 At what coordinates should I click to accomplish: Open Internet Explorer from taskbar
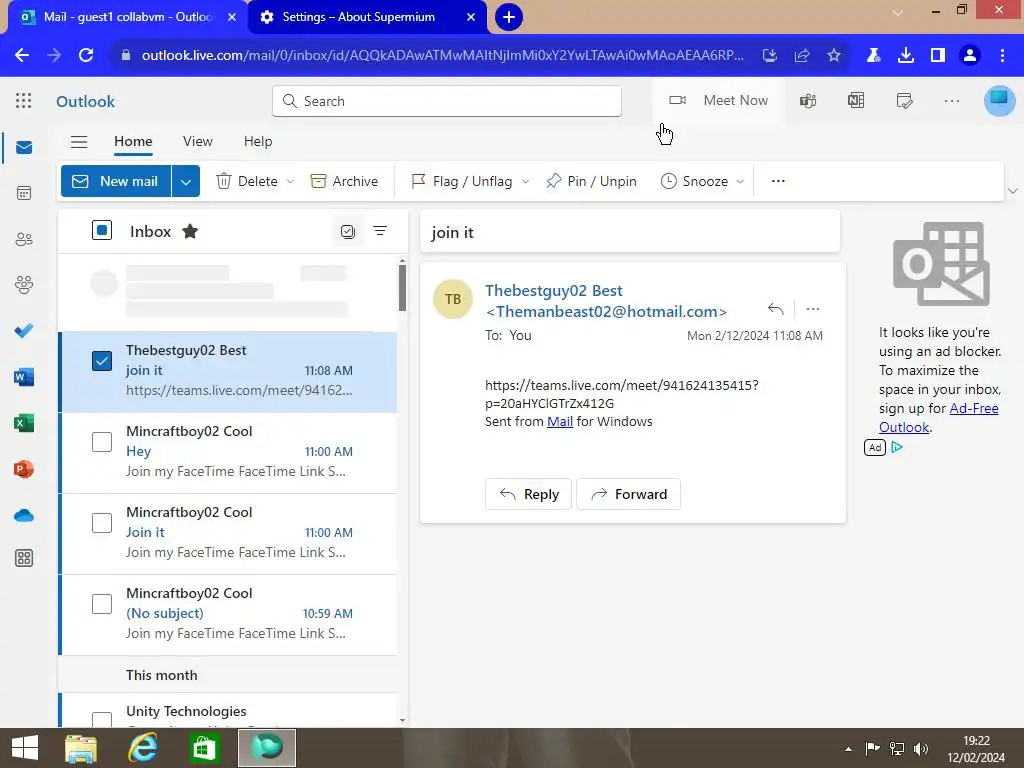(142, 748)
